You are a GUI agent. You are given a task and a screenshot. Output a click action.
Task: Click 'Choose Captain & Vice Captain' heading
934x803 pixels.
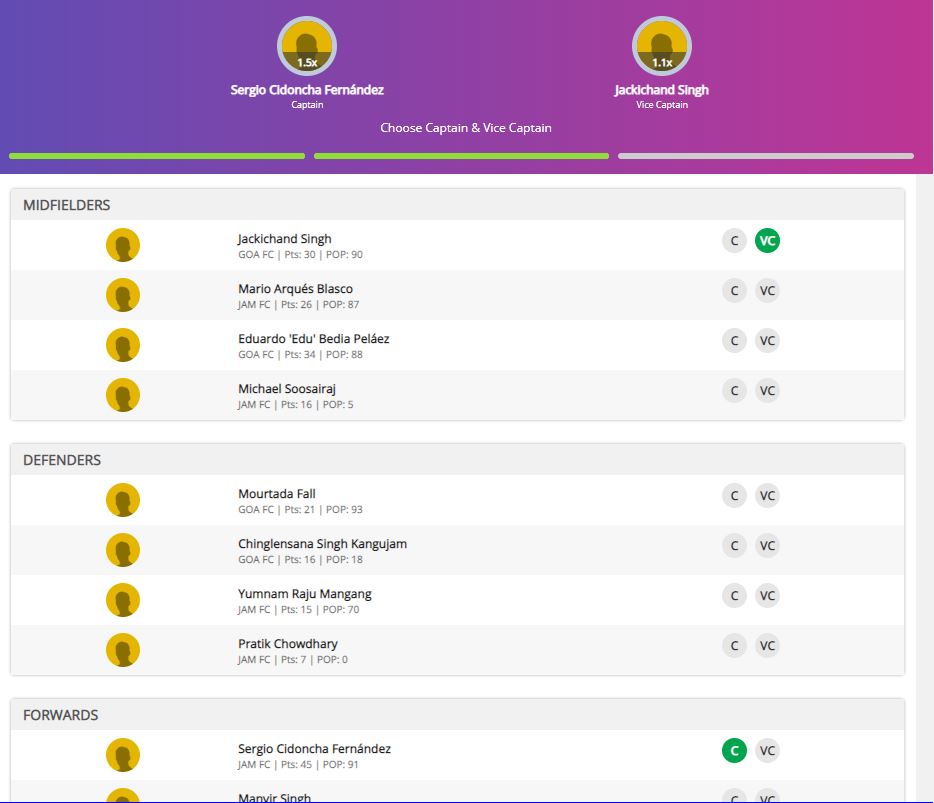point(466,128)
